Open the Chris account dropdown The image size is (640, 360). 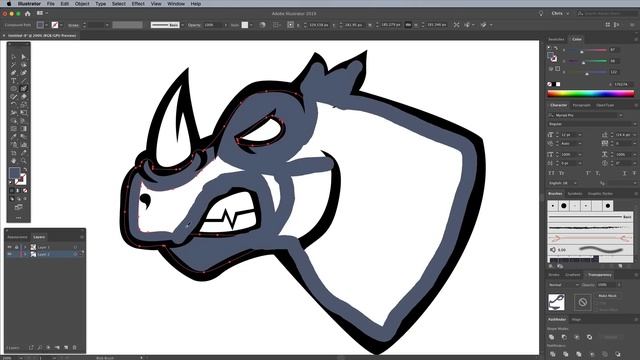coord(560,13)
